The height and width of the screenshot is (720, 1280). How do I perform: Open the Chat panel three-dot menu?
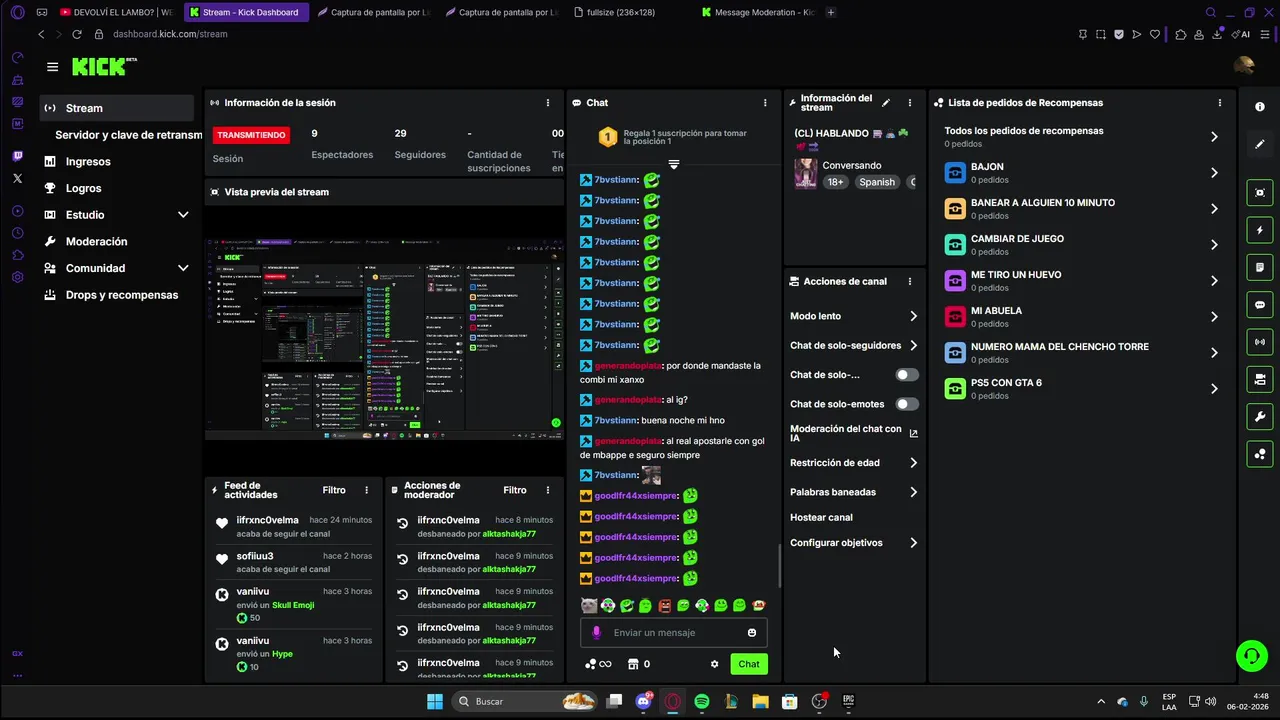(x=765, y=103)
